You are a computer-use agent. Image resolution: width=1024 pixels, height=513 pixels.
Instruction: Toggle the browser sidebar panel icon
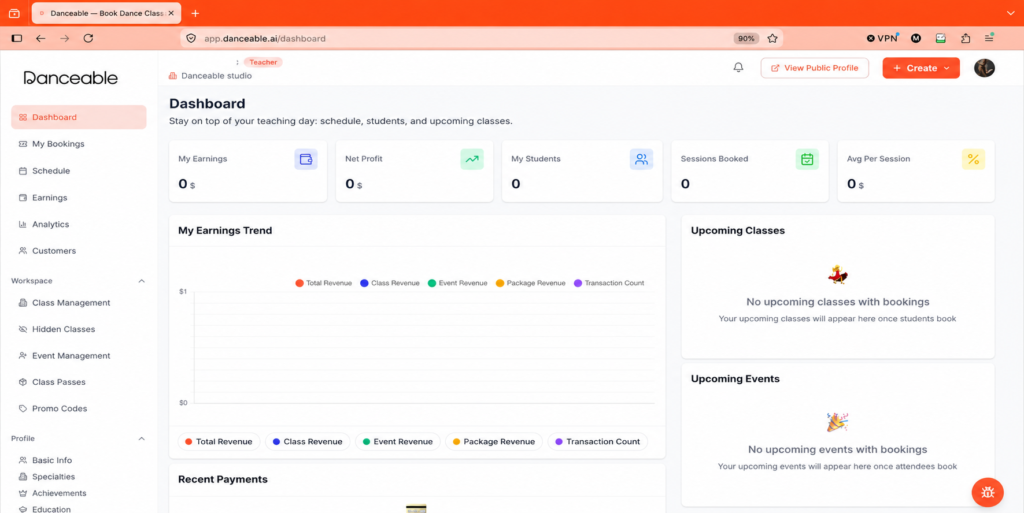17,39
